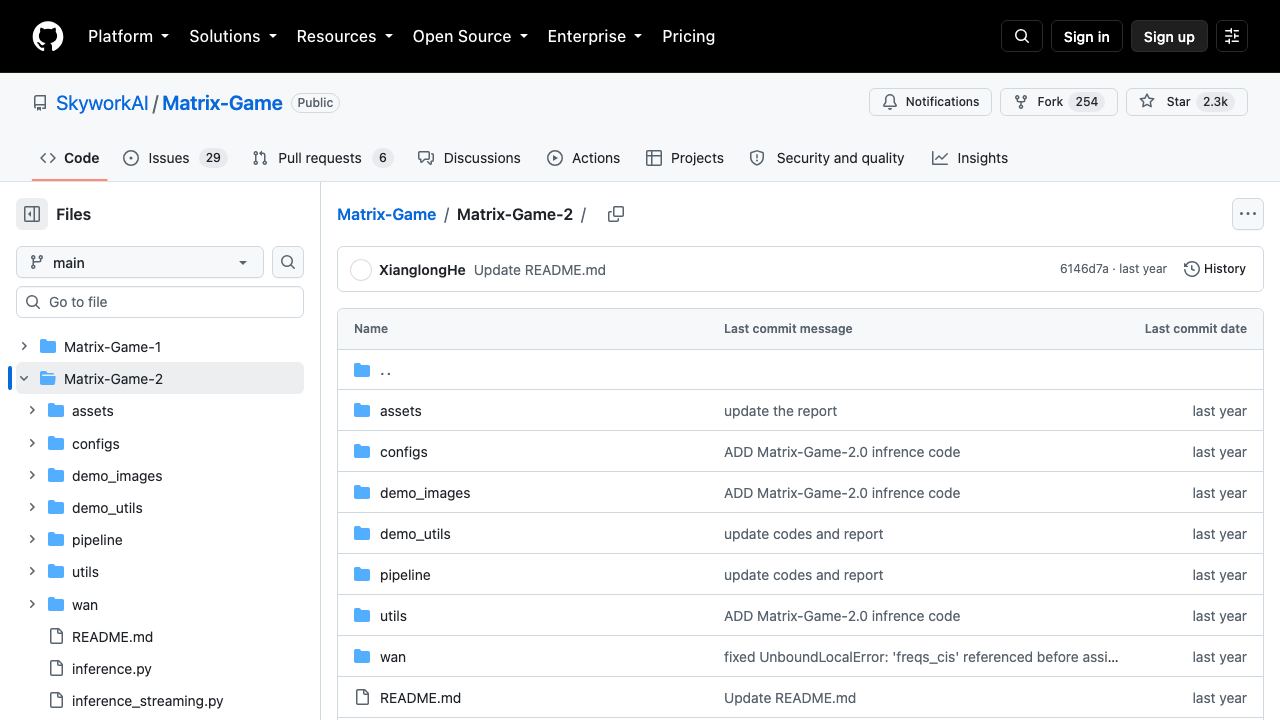Open the Notifications button

point(930,102)
